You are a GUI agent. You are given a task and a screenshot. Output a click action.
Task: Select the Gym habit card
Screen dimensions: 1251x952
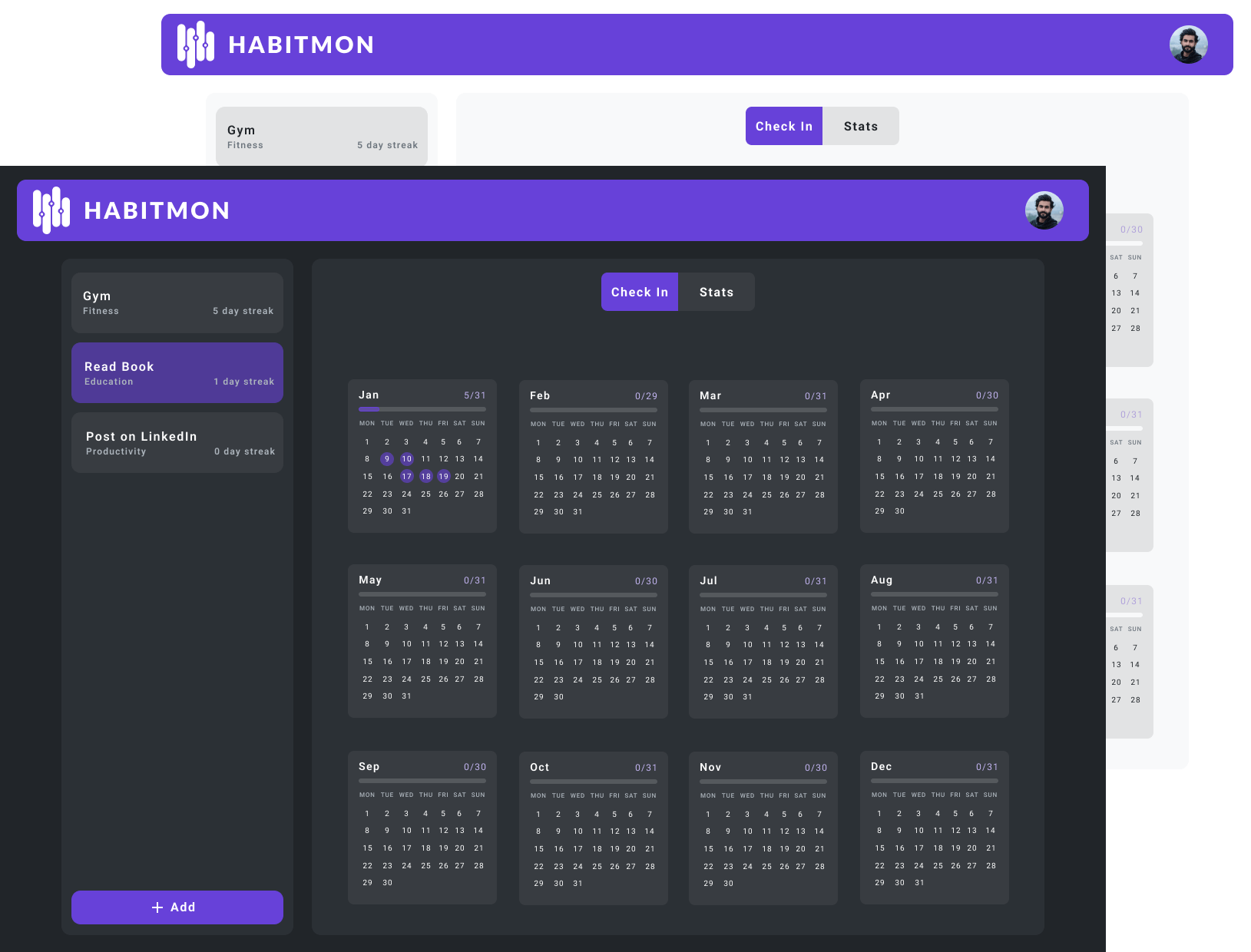177,302
